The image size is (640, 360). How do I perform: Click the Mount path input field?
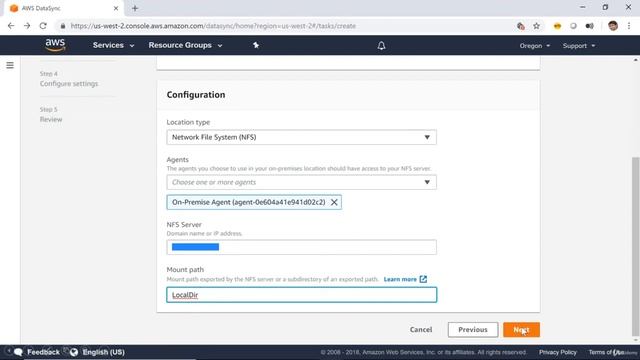(x=301, y=295)
